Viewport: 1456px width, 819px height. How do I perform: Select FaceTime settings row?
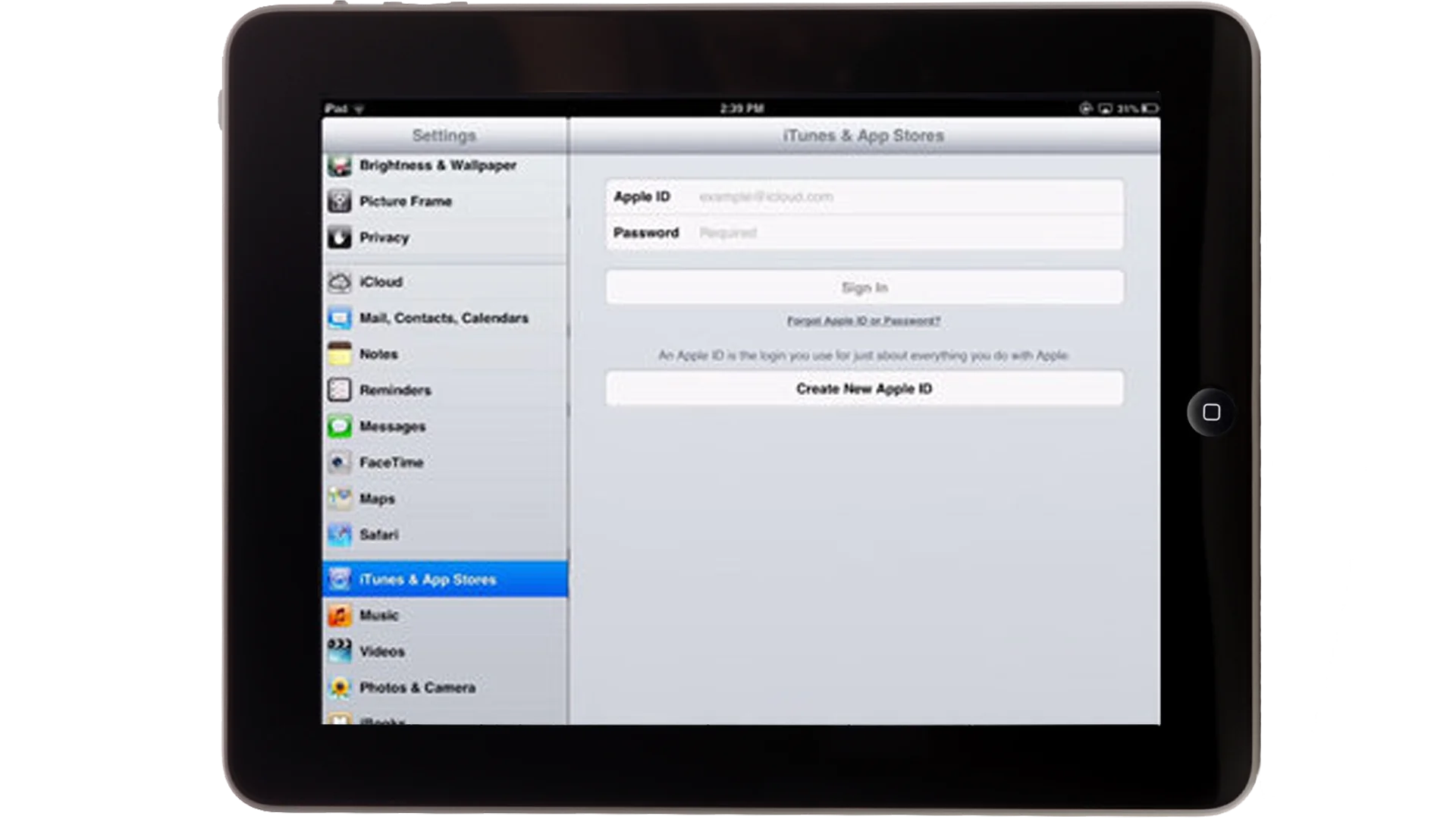(445, 463)
